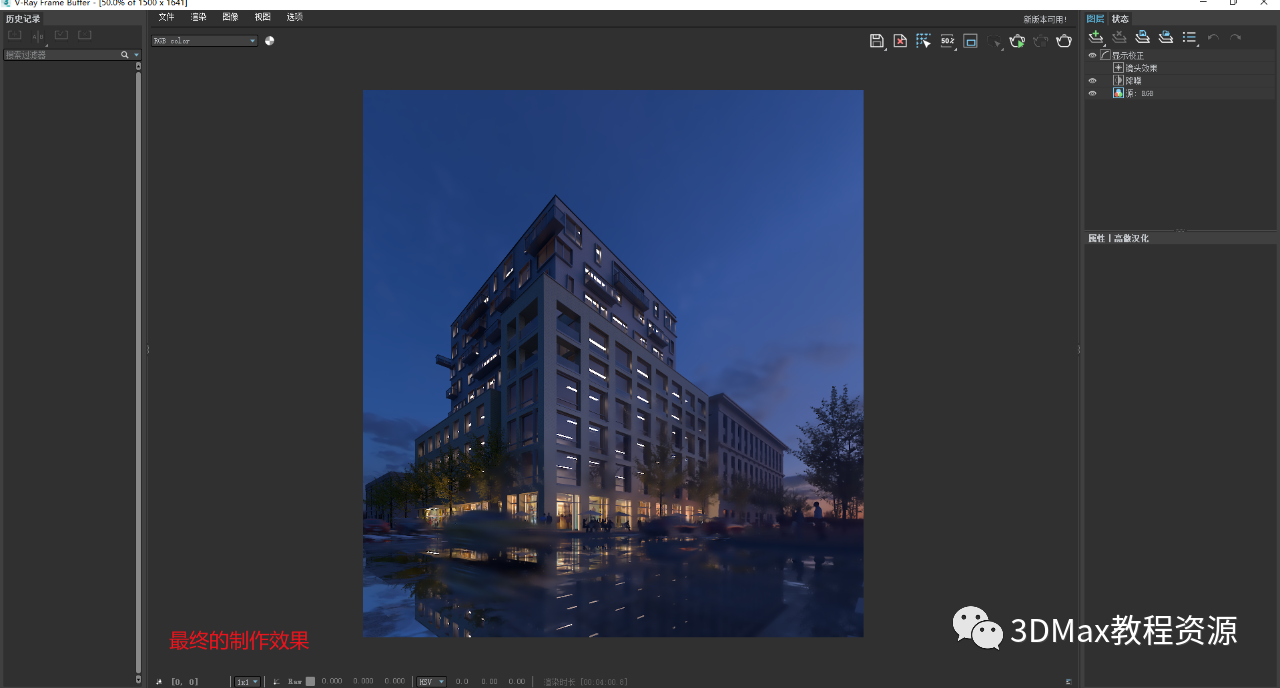Start rendering with the teapot render icon

(x=1017, y=41)
